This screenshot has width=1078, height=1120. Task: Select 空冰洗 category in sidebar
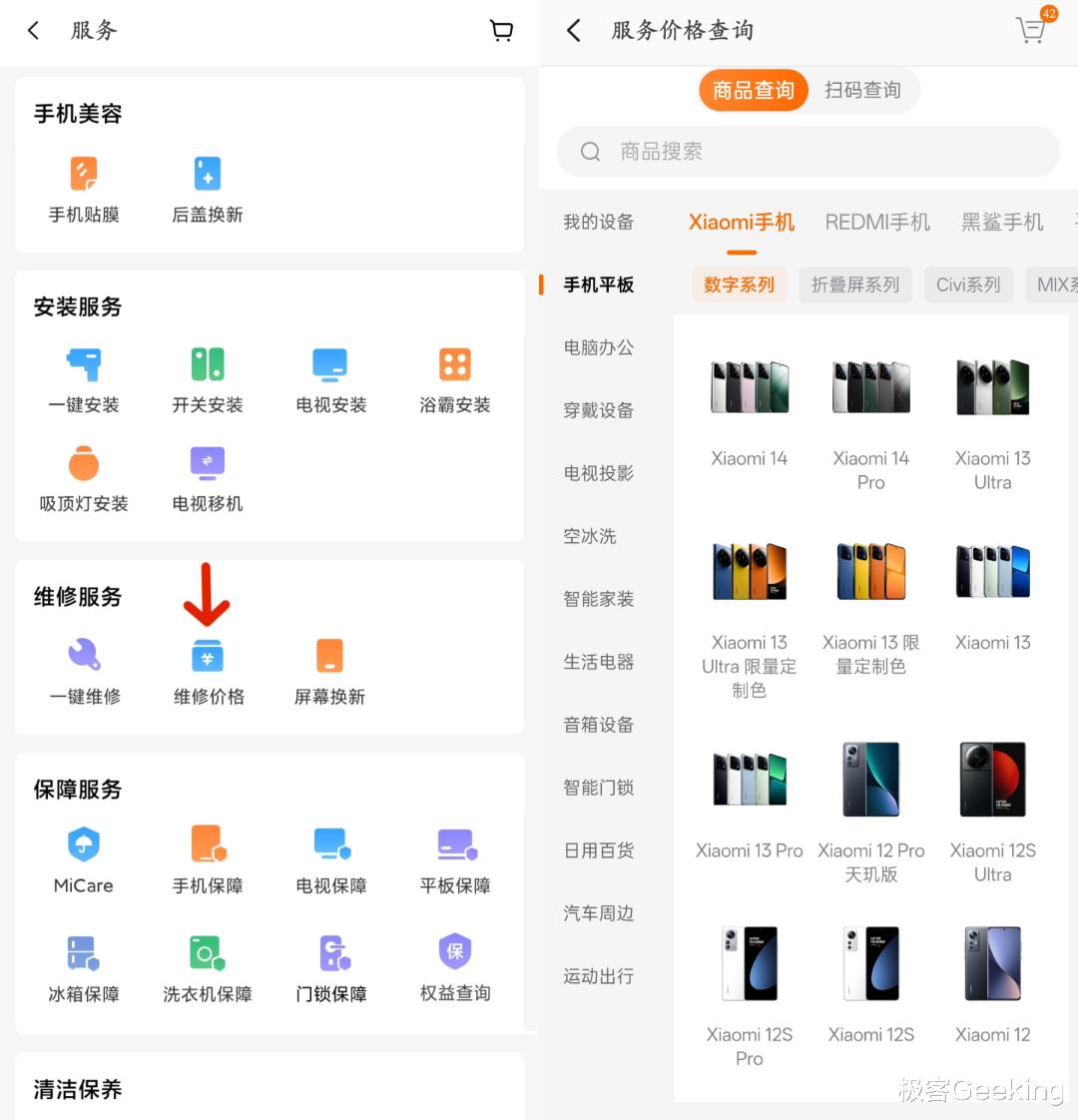[x=589, y=536]
